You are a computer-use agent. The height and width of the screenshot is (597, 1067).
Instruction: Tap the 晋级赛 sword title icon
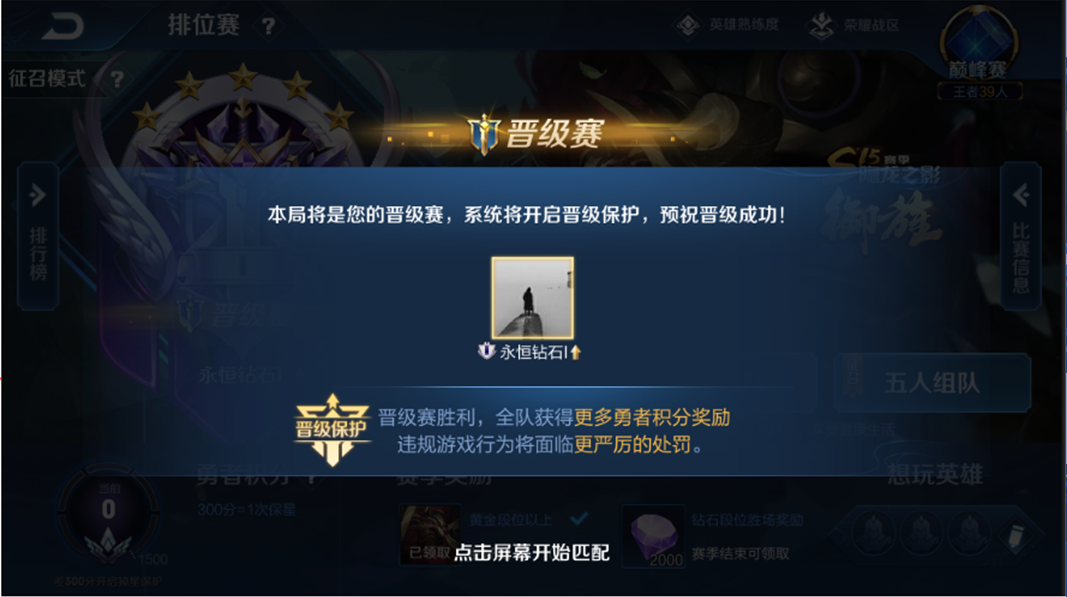point(484,133)
